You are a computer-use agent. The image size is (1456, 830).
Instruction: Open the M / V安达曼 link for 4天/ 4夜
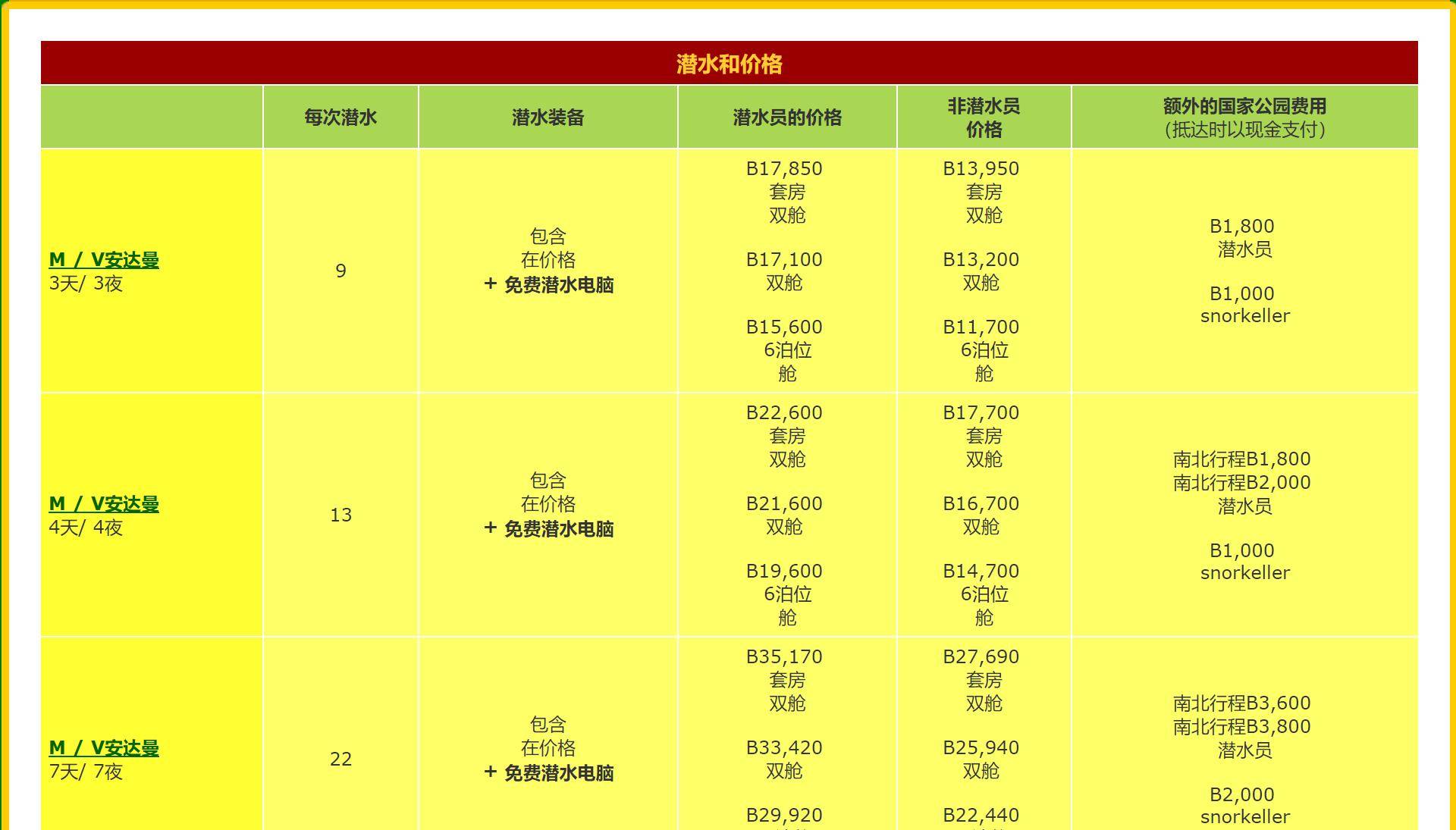[x=104, y=504]
